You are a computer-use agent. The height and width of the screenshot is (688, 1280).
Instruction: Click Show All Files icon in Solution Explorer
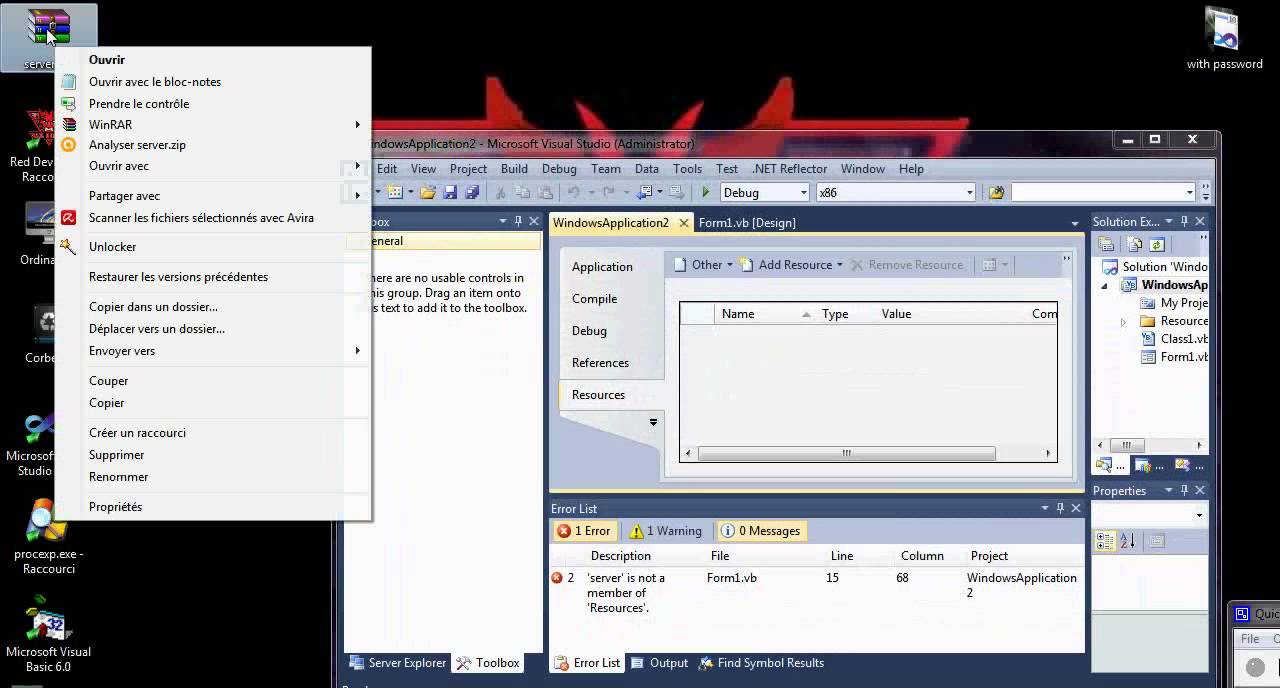pyautogui.click(x=1135, y=244)
